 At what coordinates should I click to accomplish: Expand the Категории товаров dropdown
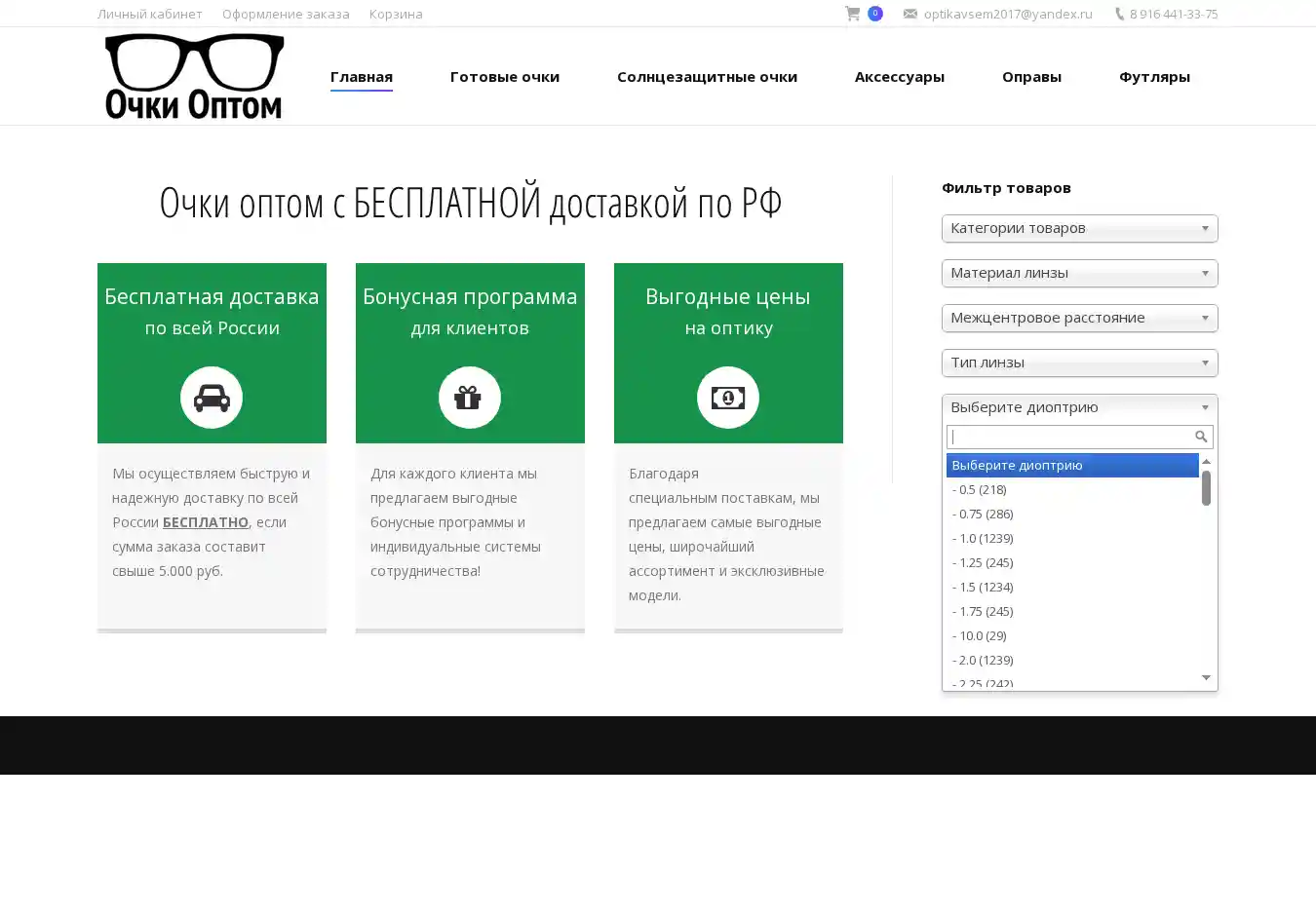[1079, 228]
